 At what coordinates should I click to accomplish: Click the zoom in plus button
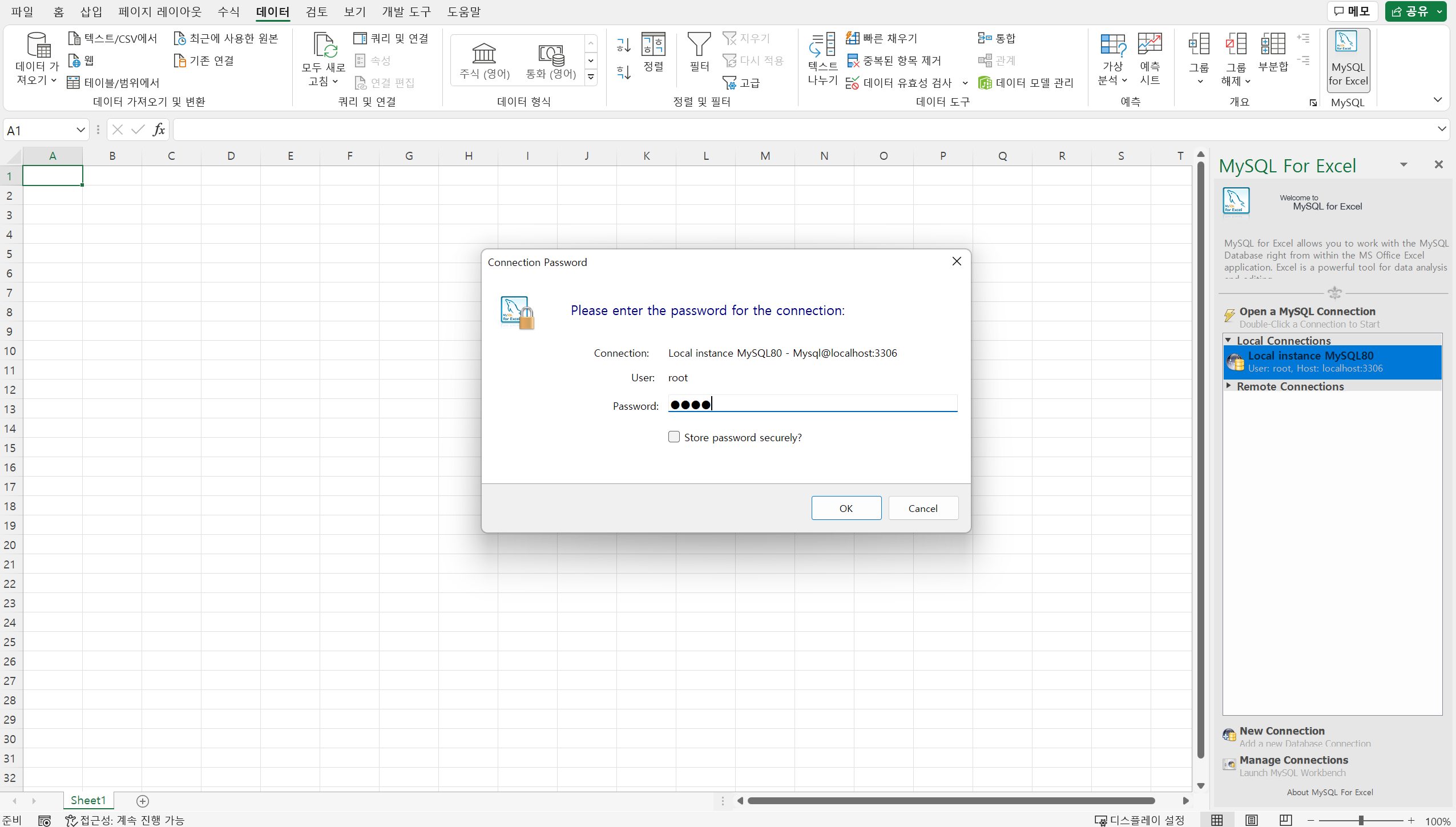coord(1411,820)
